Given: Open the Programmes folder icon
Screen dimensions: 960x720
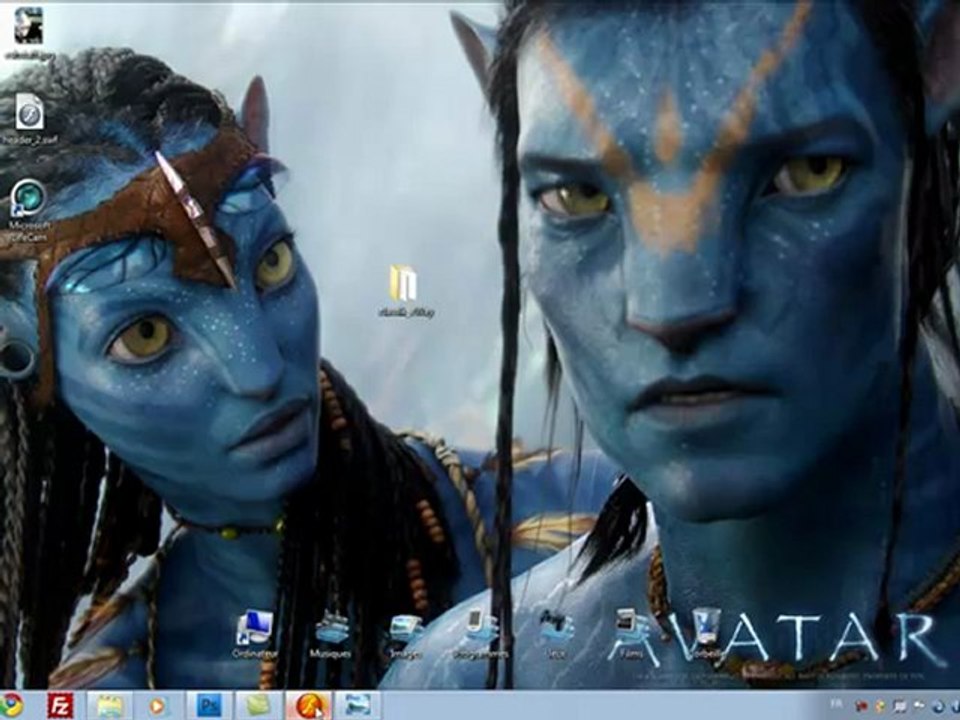Looking at the screenshot, I should 481,632.
